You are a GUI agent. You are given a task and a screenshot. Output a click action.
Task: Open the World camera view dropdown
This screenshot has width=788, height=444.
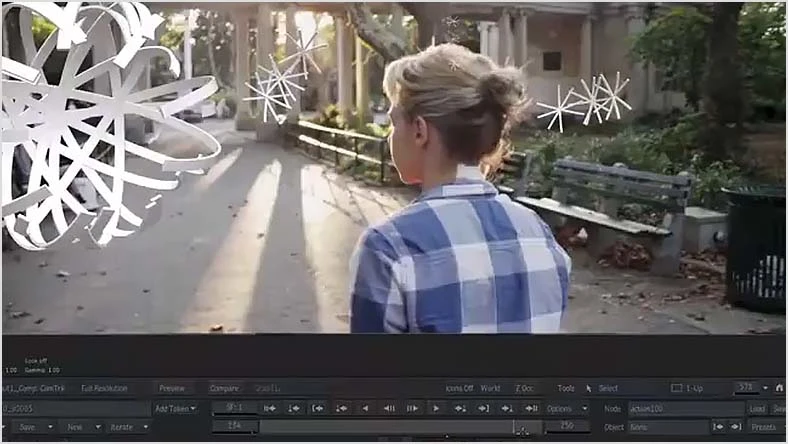(x=490, y=388)
